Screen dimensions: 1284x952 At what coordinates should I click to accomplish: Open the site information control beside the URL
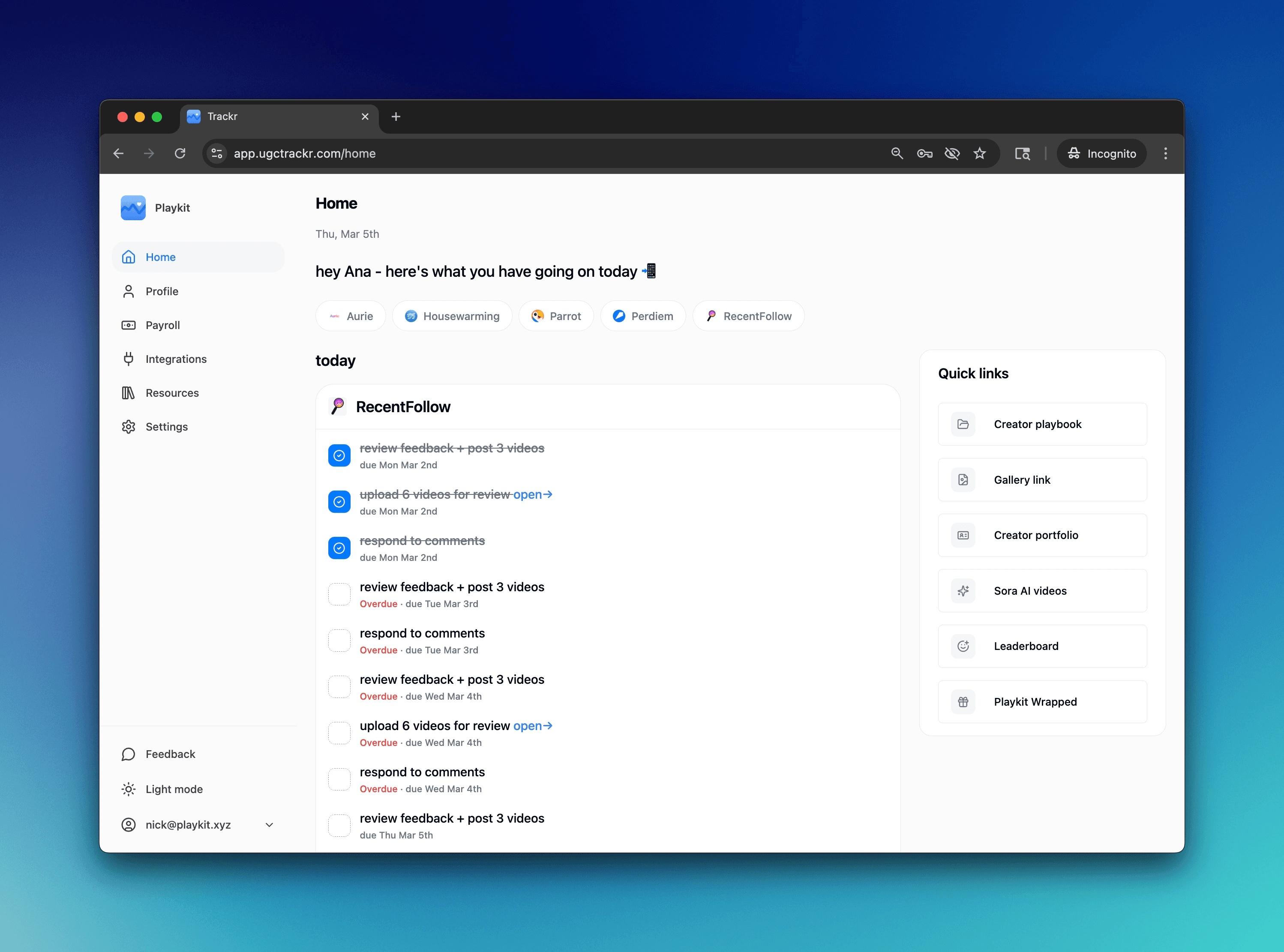coord(217,153)
